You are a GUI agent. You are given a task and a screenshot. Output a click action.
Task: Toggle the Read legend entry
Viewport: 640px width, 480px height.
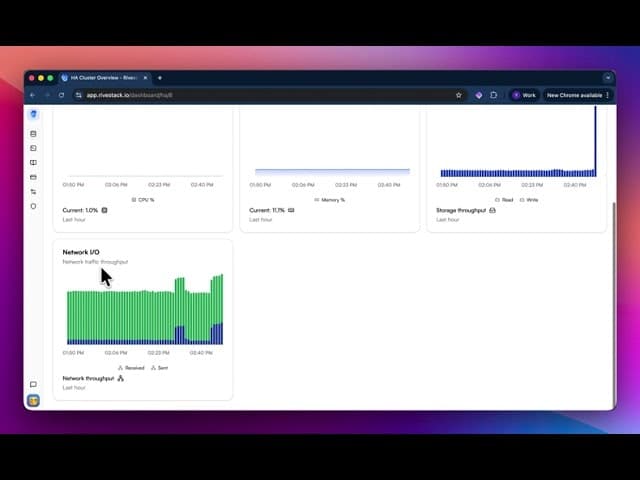click(504, 200)
